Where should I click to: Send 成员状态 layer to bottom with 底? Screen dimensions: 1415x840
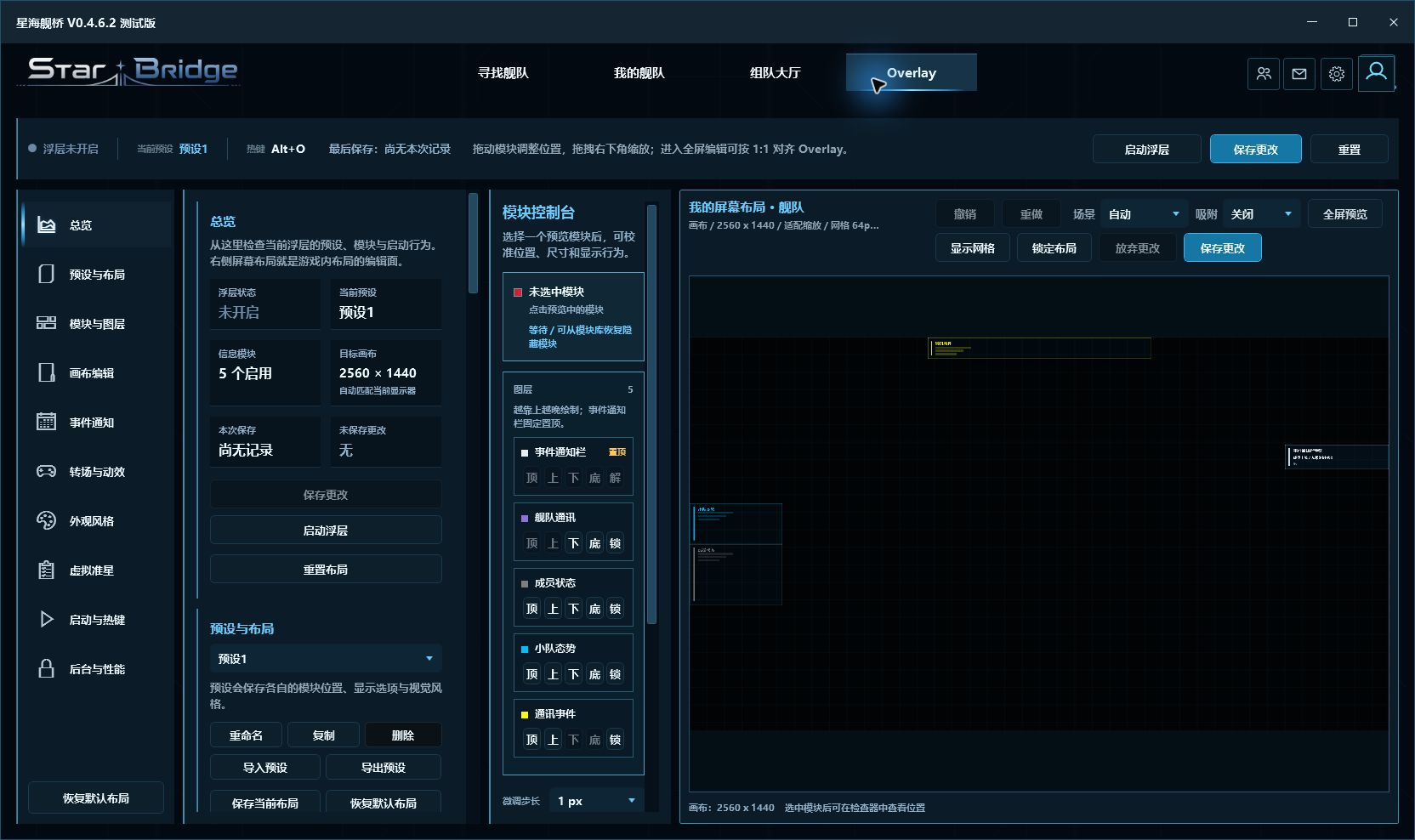(x=594, y=609)
